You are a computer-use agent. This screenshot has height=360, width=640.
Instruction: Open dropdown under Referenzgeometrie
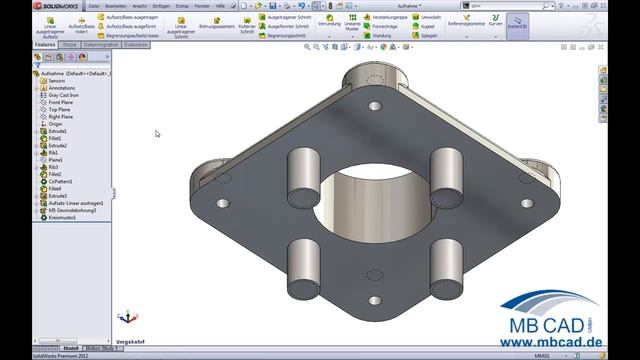(466, 36)
